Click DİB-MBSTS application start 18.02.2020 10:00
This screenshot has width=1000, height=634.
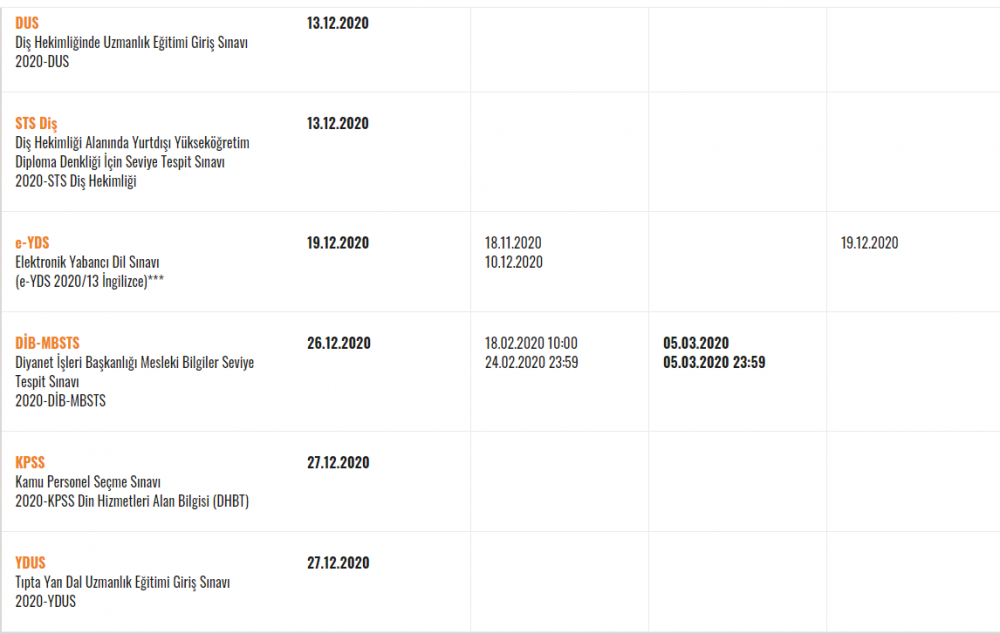[531, 343]
